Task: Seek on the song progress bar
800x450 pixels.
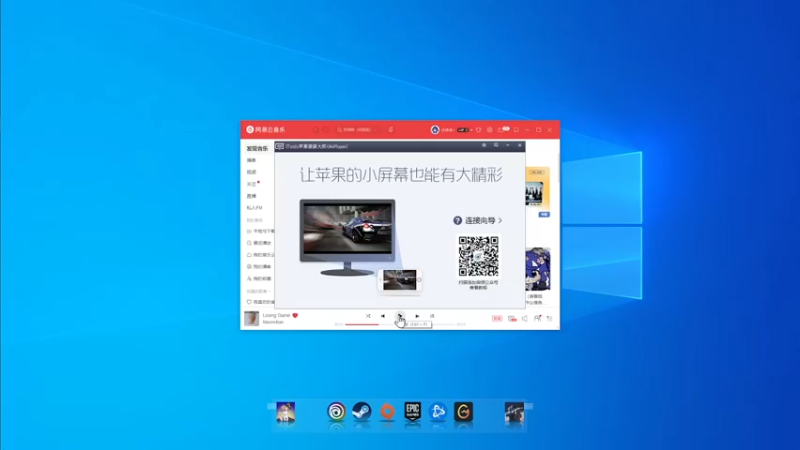Action: (x=399, y=324)
